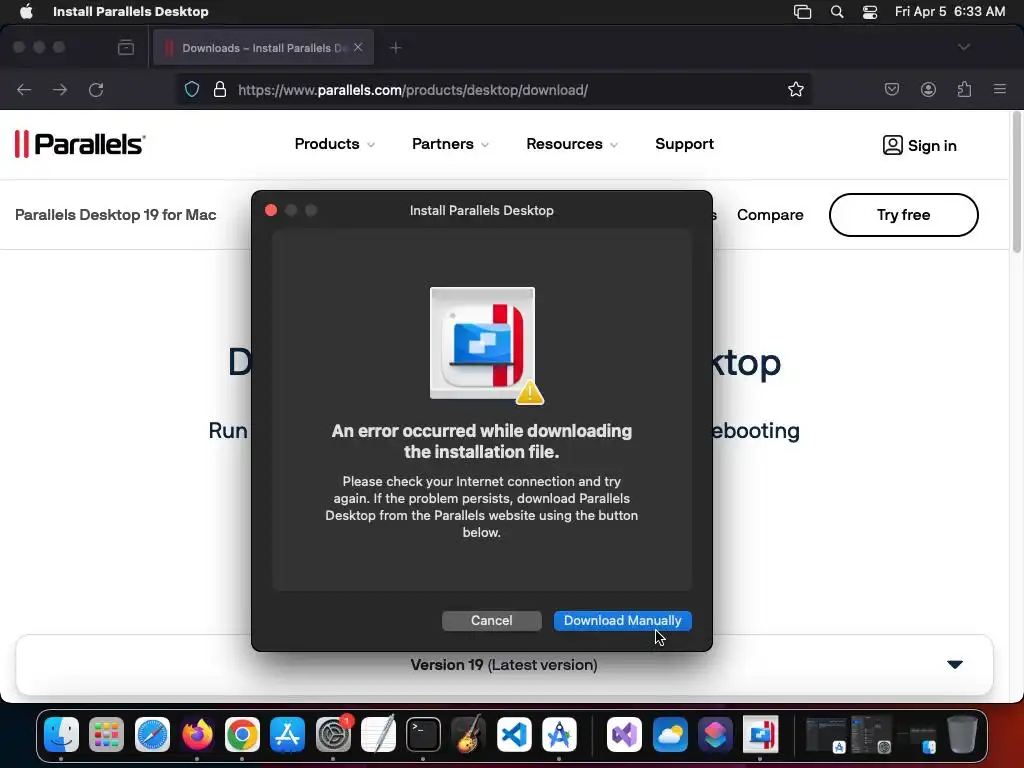This screenshot has width=1024, height=768.
Task: Open the Firefox extensions icon
Action: pyautogui.click(x=965, y=89)
